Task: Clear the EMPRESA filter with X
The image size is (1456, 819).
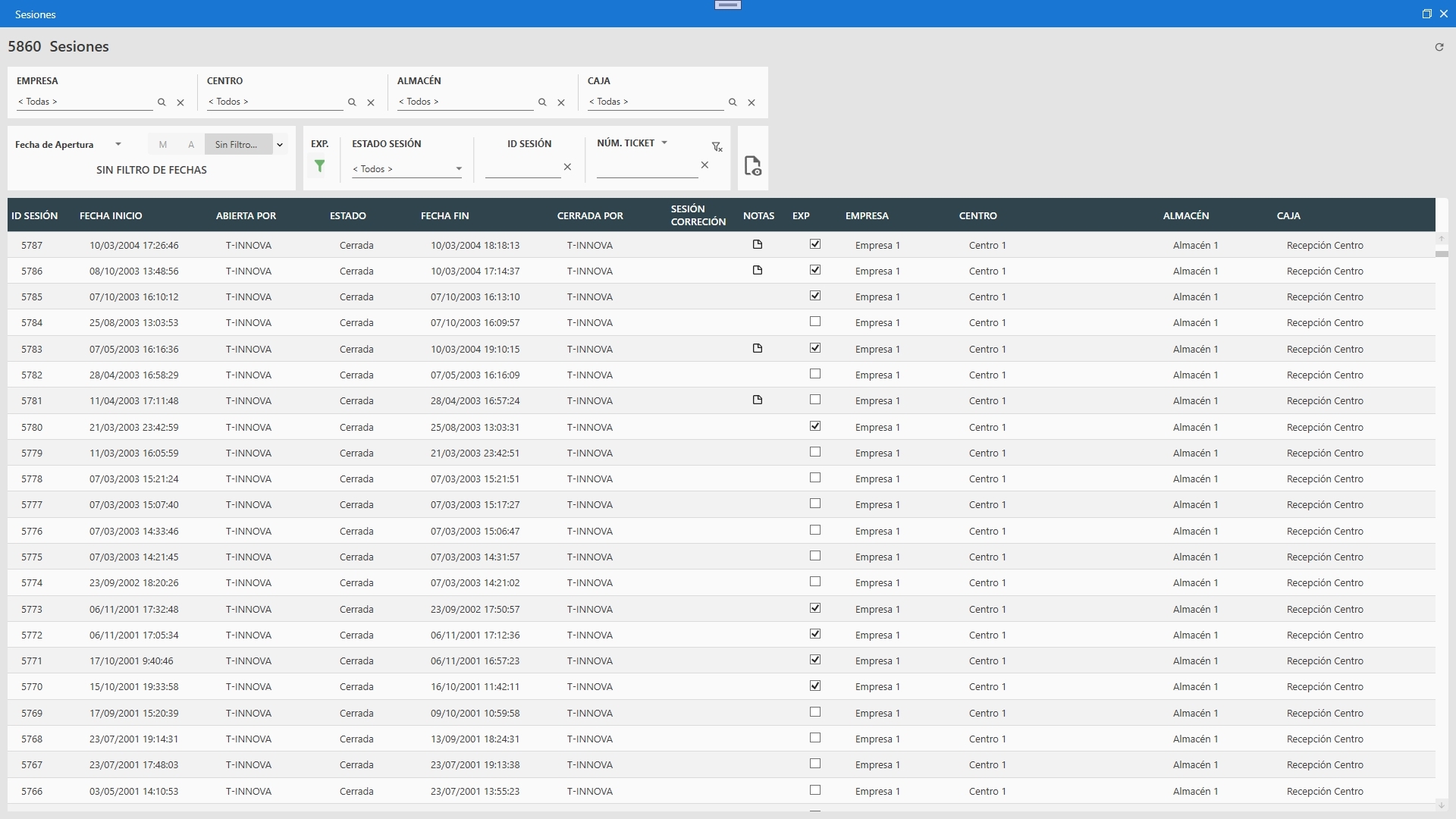Action: (x=180, y=102)
